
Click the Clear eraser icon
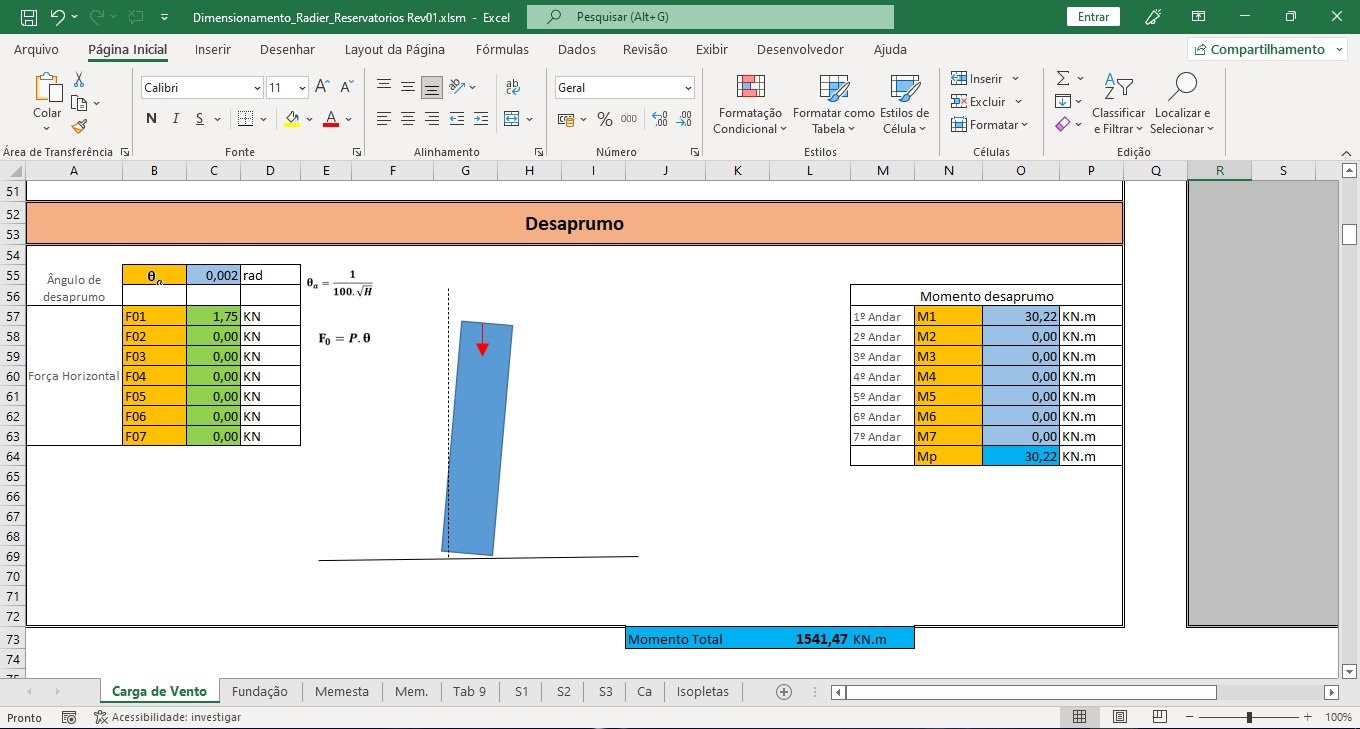[x=1063, y=124]
